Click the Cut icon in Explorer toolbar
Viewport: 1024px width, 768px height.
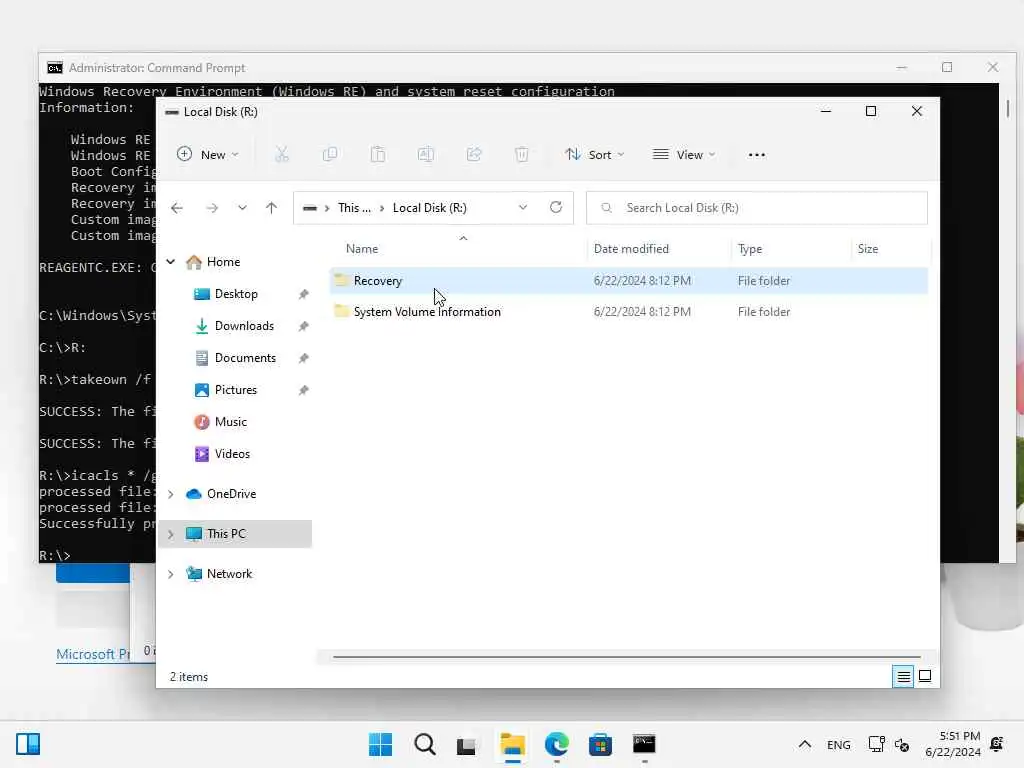[281, 155]
